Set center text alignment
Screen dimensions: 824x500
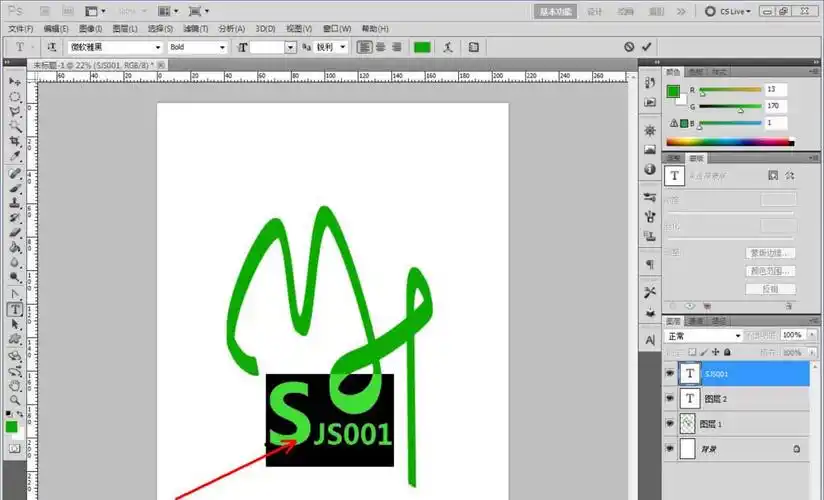pos(380,47)
